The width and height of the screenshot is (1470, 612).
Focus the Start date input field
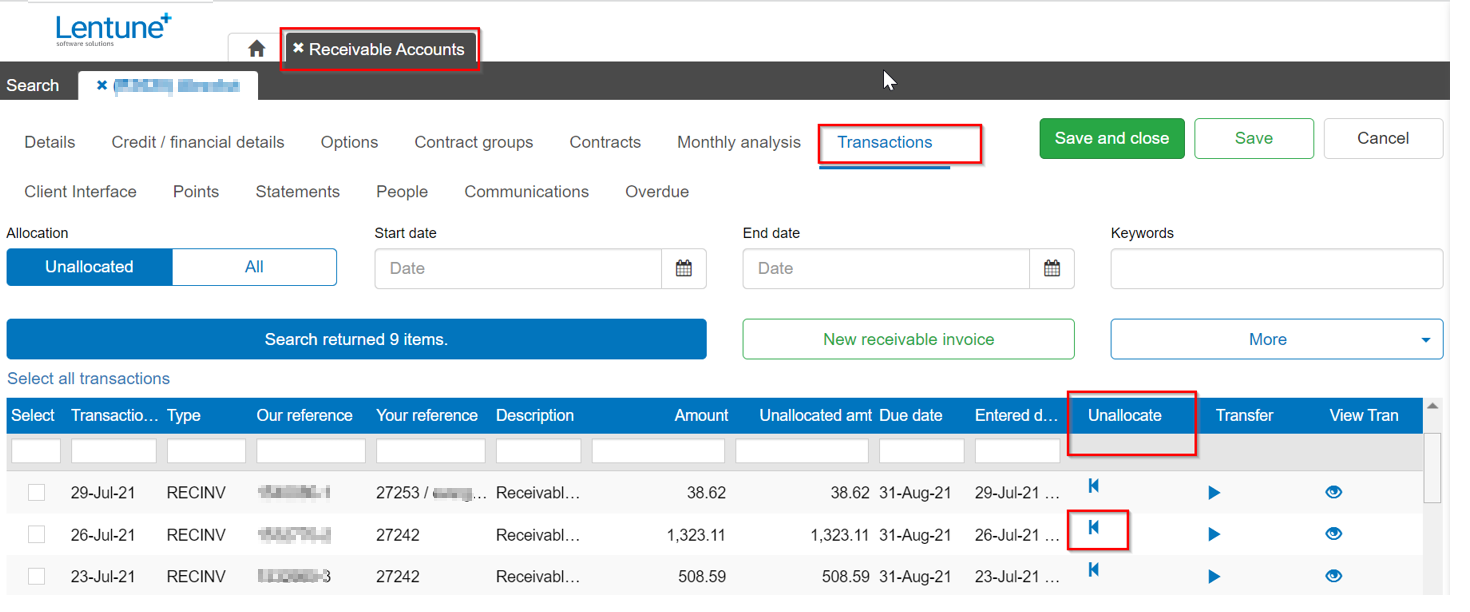[x=519, y=268]
